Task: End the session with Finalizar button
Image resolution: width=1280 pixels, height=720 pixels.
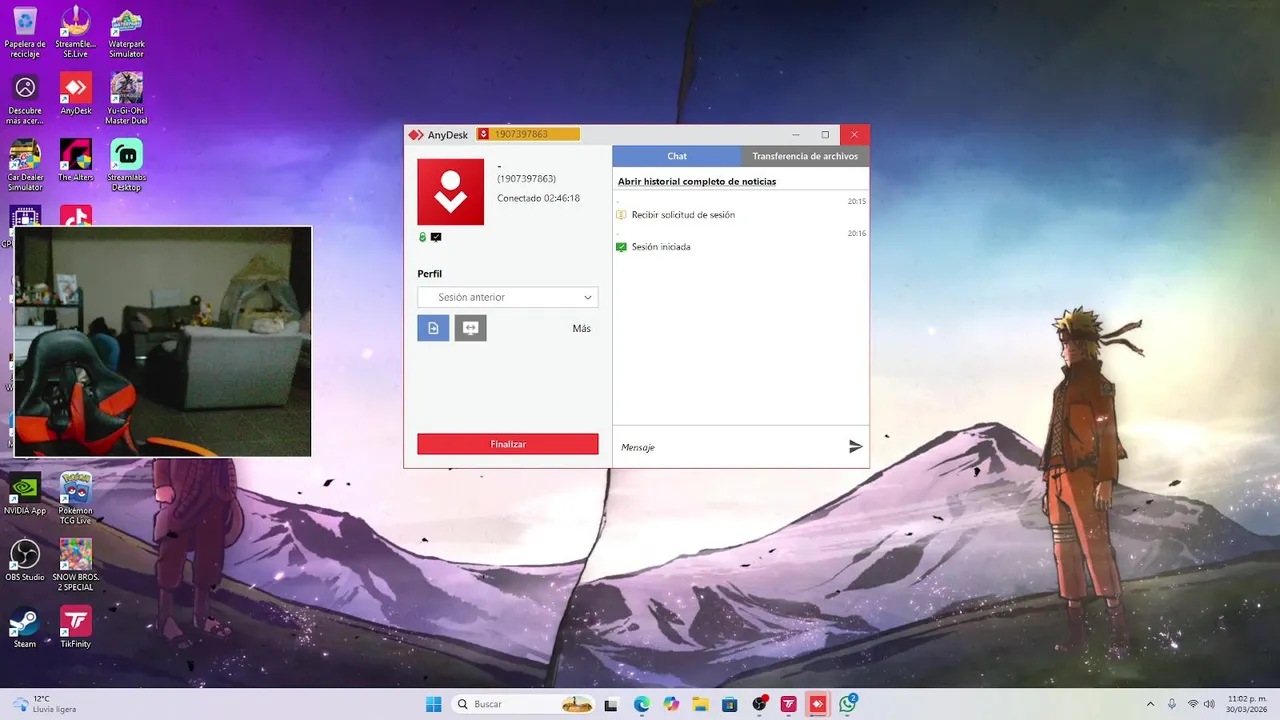Action: (x=508, y=444)
